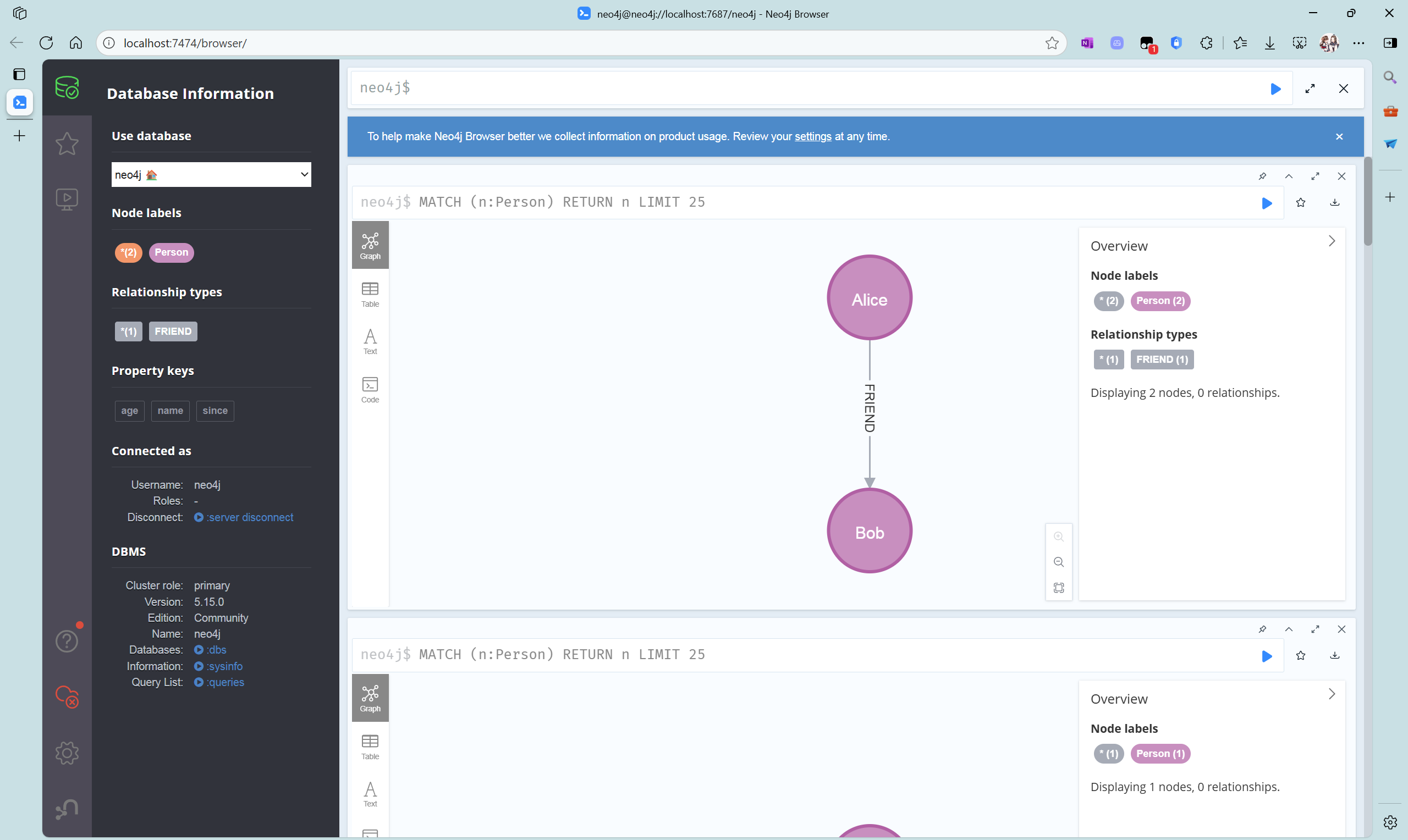Open the Database Information sidebar icon
The width and height of the screenshot is (1408, 840).
click(x=67, y=88)
